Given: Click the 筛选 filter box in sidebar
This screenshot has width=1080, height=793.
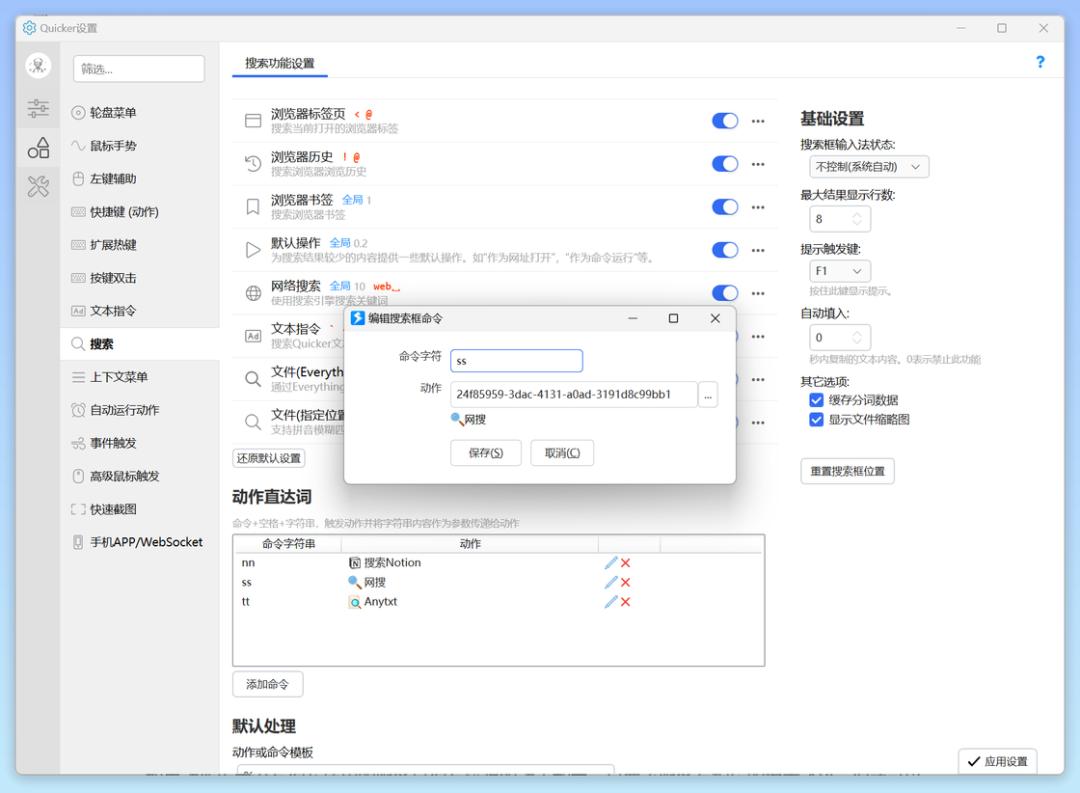Looking at the screenshot, I should pos(139,69).
